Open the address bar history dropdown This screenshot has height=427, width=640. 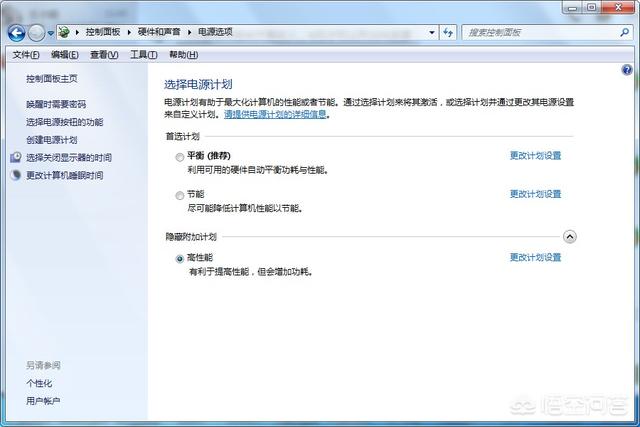[x=431, y=32]
